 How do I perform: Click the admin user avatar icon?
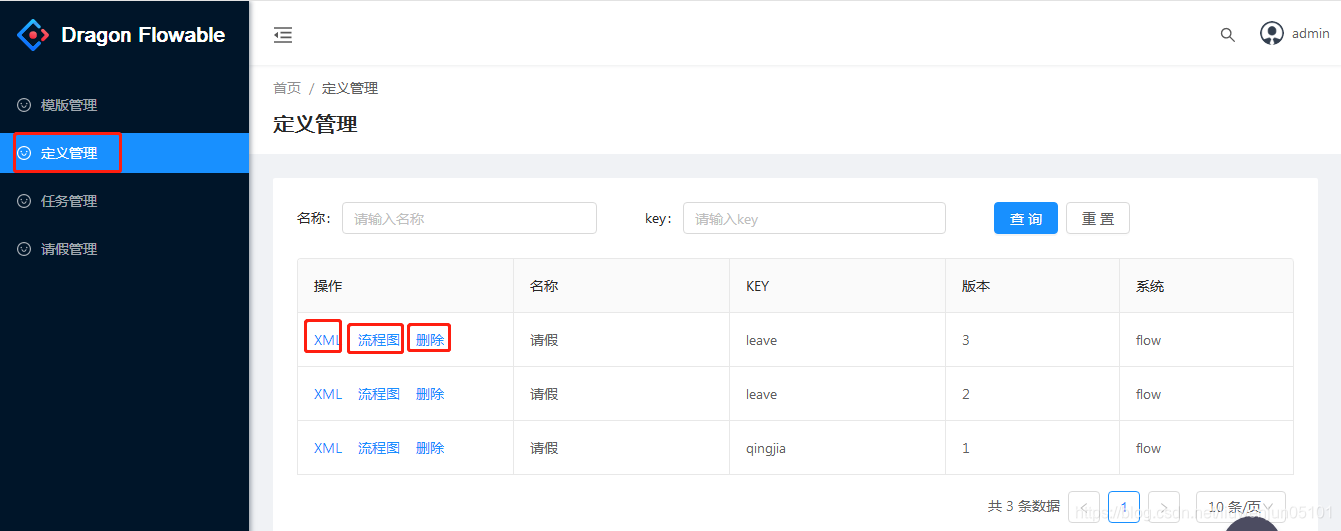[1272, 33]
